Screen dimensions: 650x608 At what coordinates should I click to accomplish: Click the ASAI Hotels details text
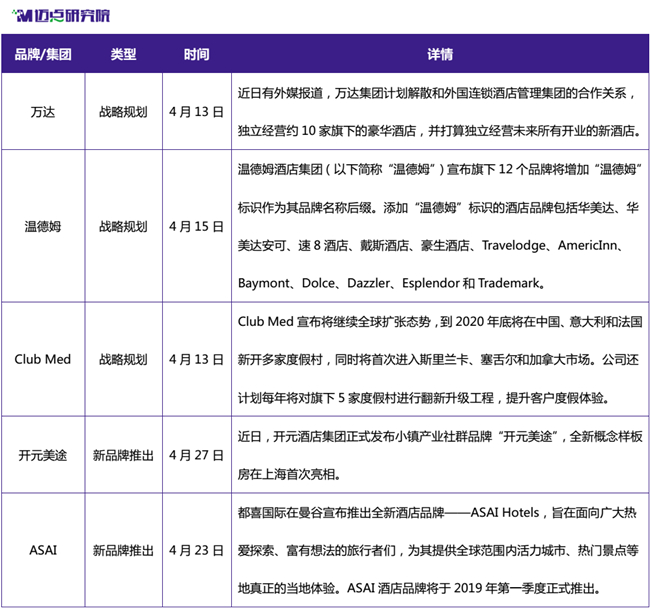[438, 550]
